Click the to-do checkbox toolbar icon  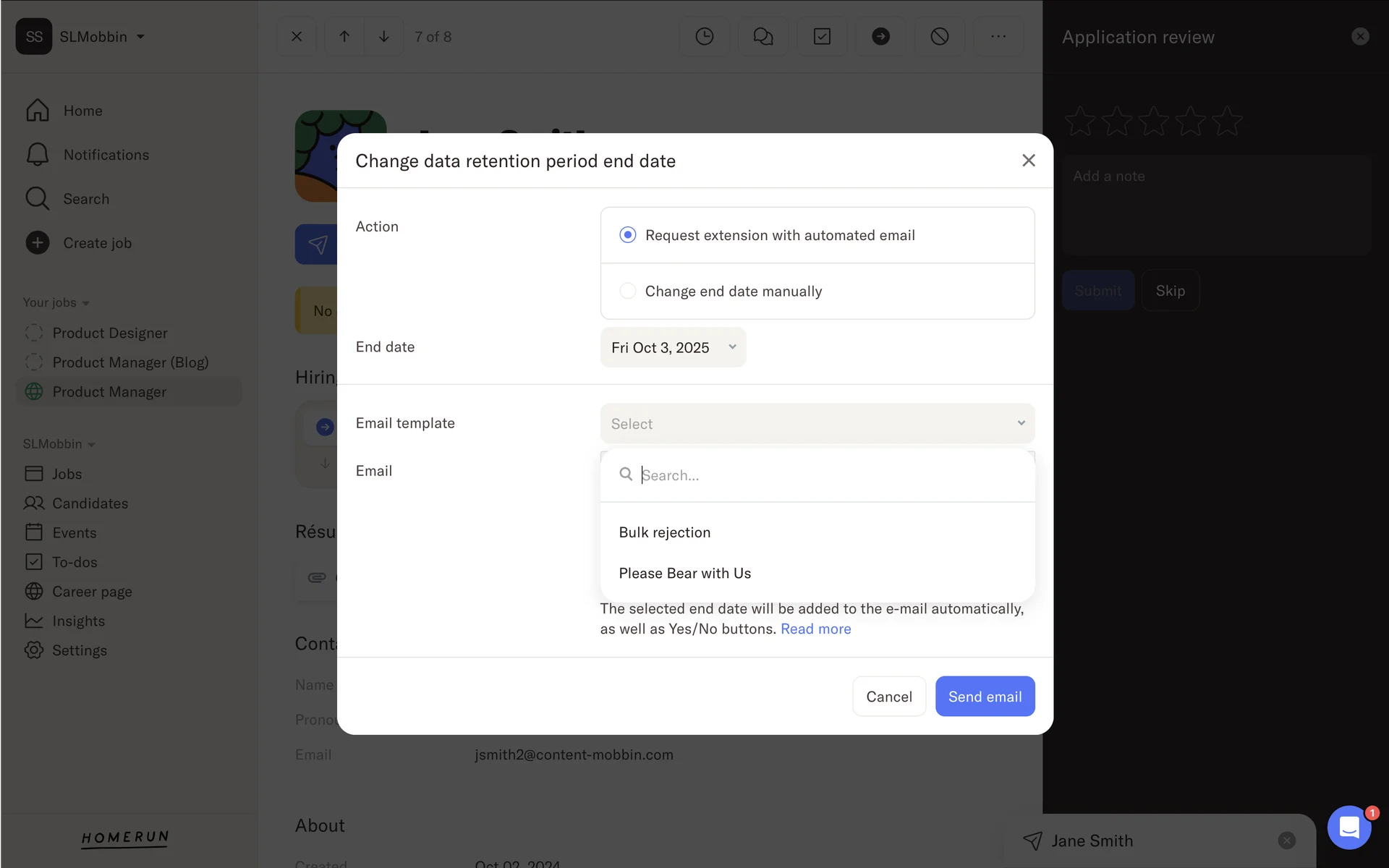tap(822, 36)
